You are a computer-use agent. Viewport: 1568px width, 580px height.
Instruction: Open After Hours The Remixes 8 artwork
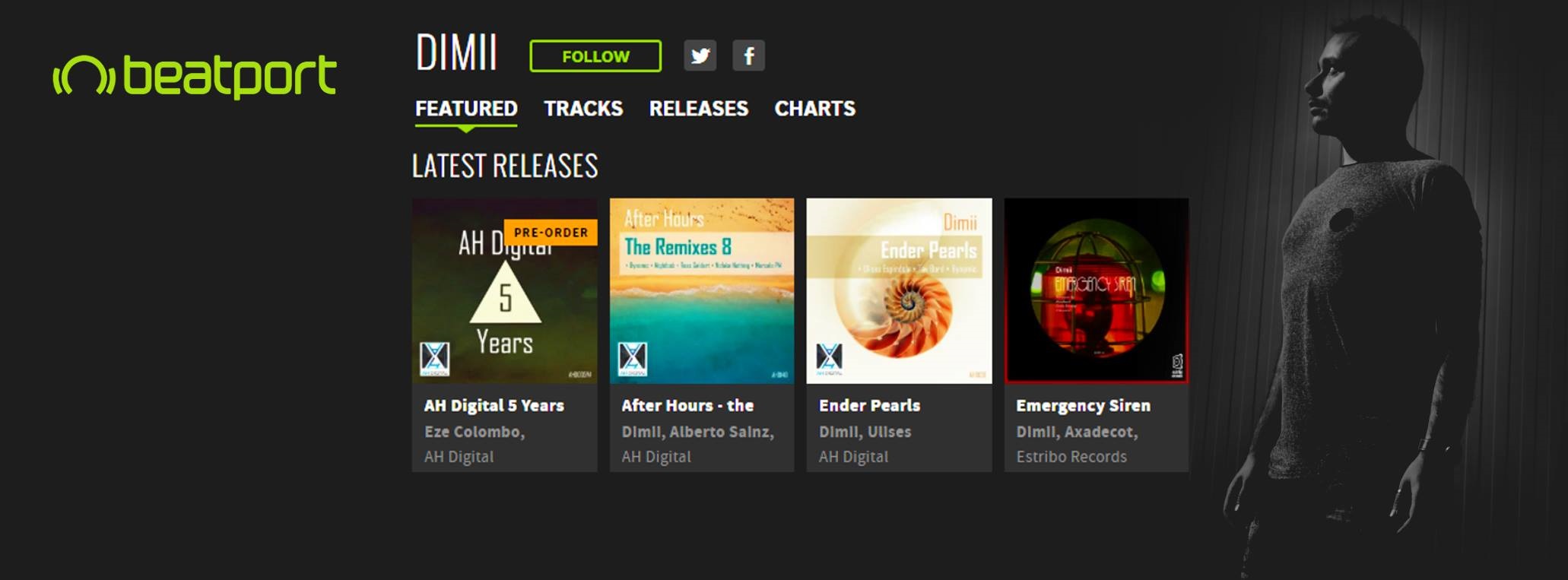pos(702,291)
